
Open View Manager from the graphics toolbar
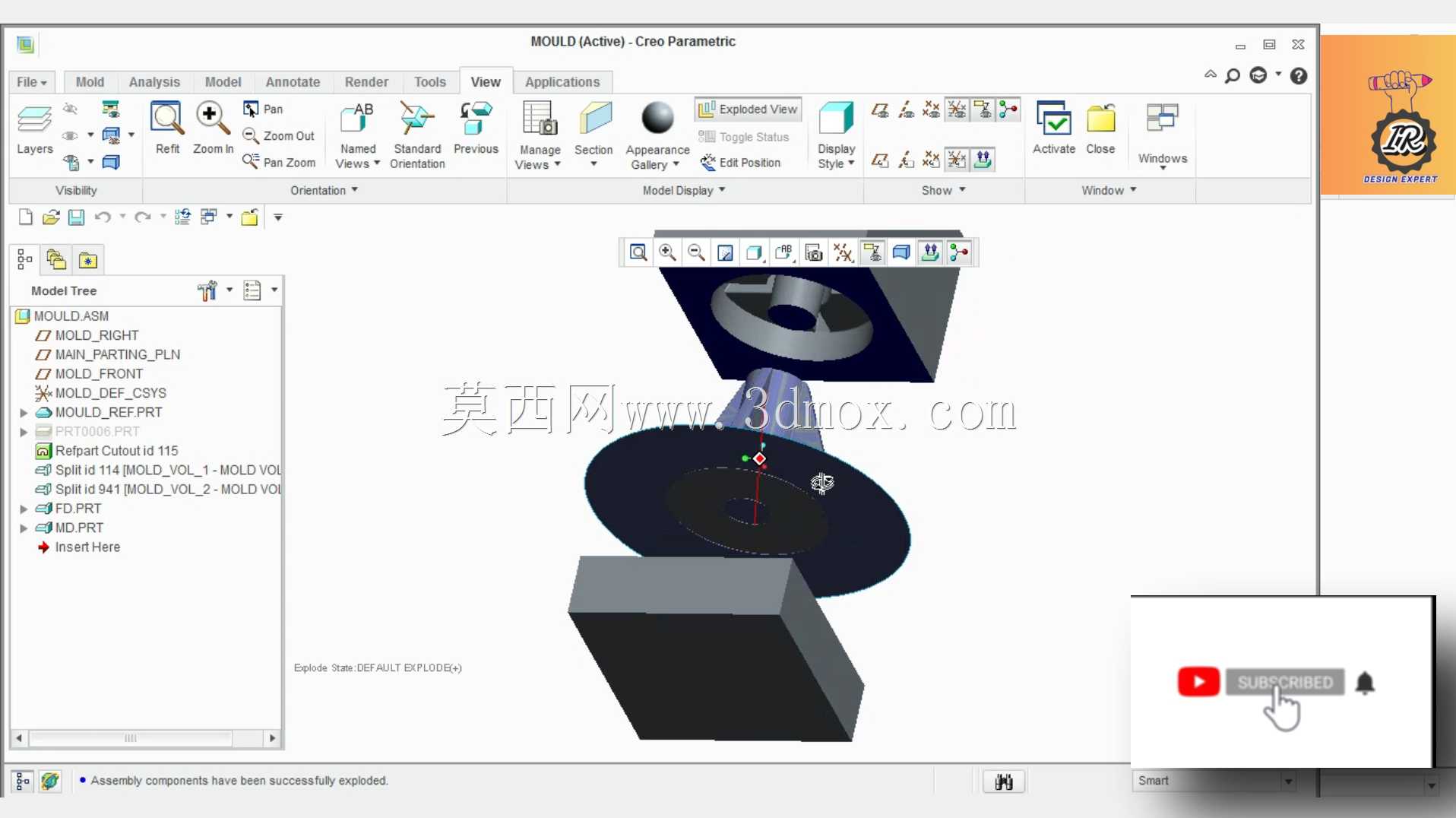814,252
